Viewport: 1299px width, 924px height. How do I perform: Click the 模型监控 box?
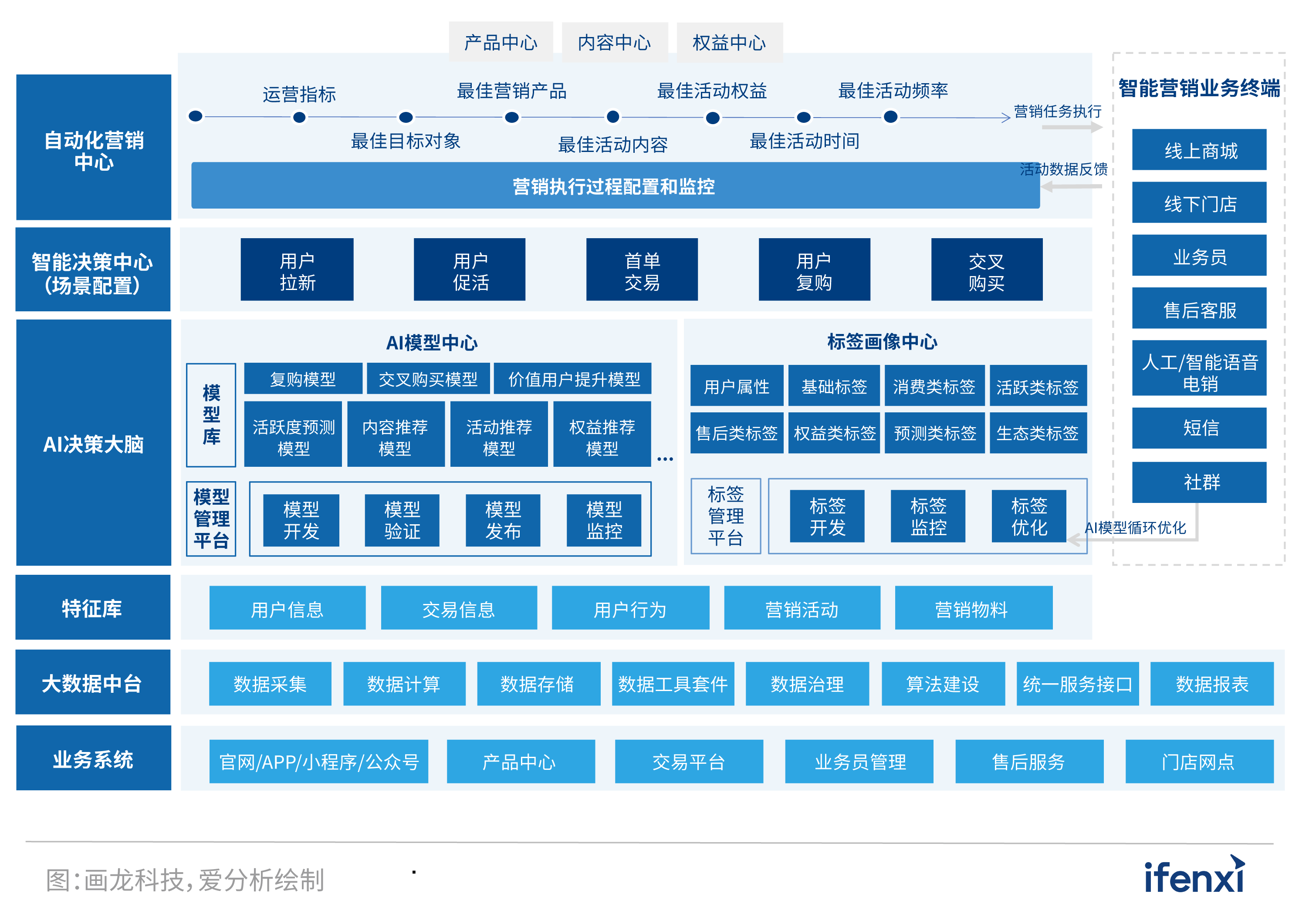click(604, 520)
